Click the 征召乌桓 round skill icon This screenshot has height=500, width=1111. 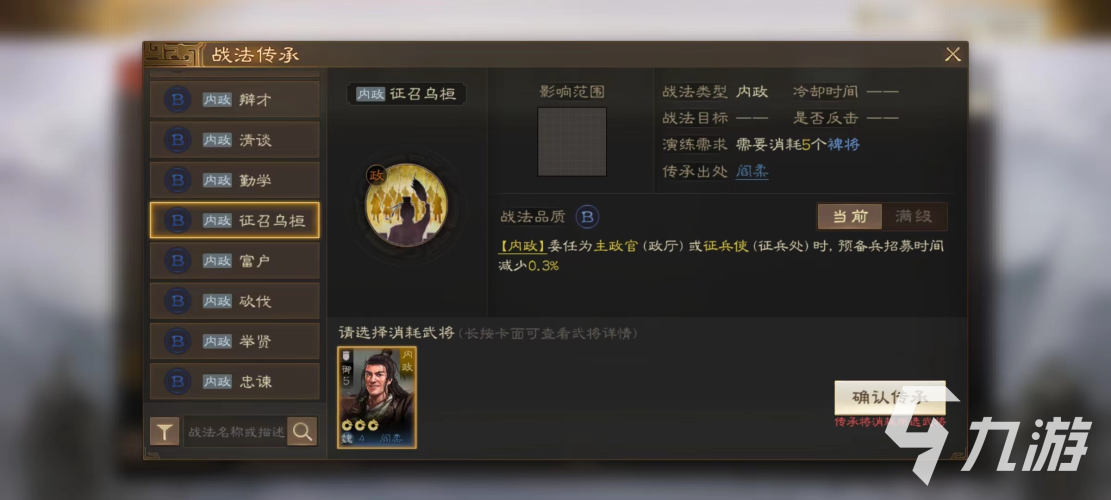point(407,205)
